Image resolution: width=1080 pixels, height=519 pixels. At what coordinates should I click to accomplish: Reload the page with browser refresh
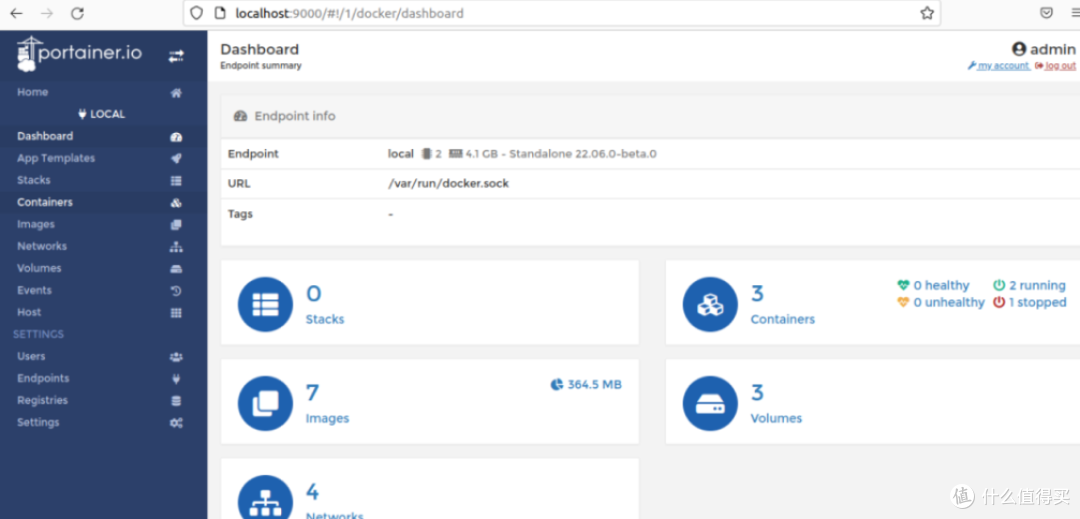point(77,14)
